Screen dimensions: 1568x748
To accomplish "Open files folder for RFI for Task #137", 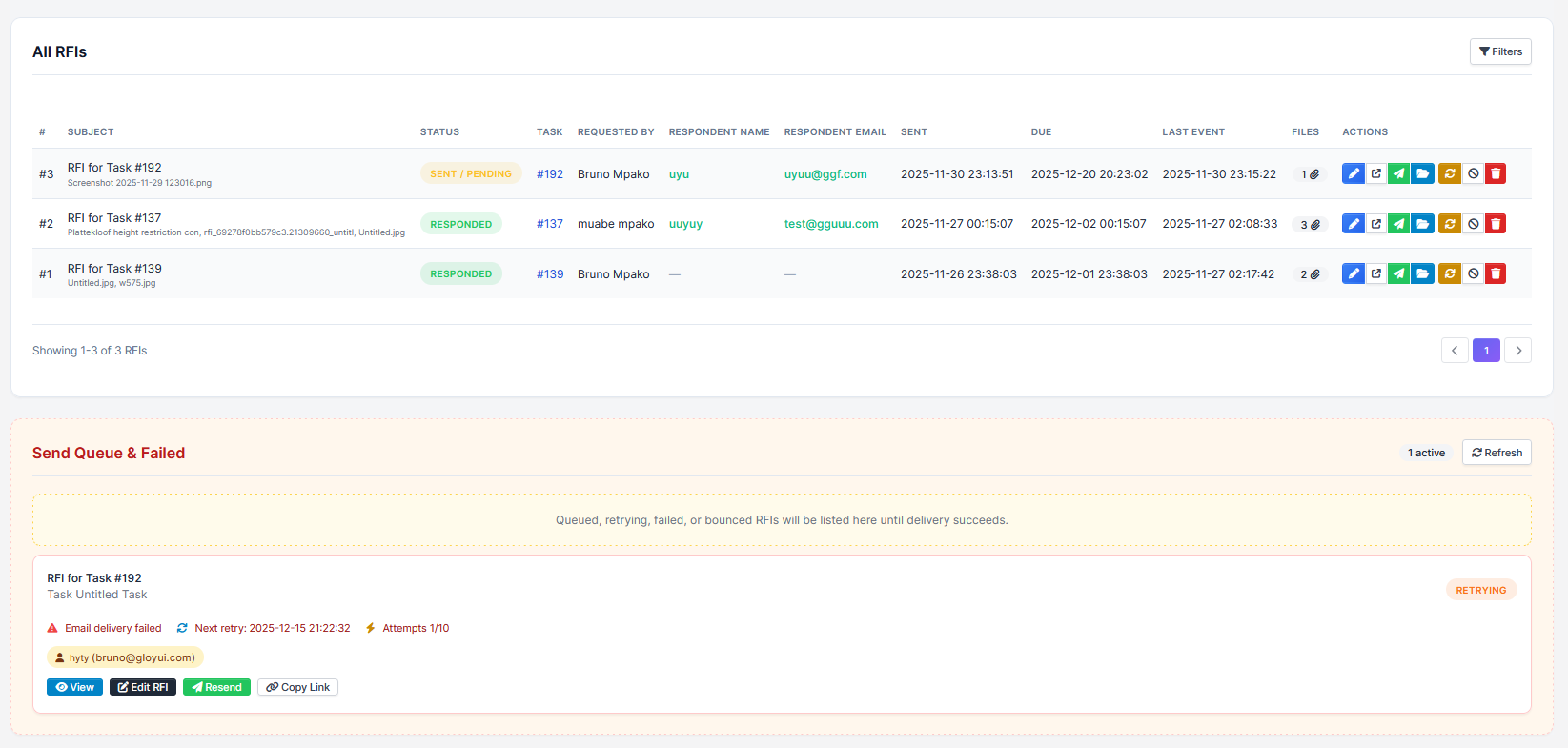I will (1422, 224).
